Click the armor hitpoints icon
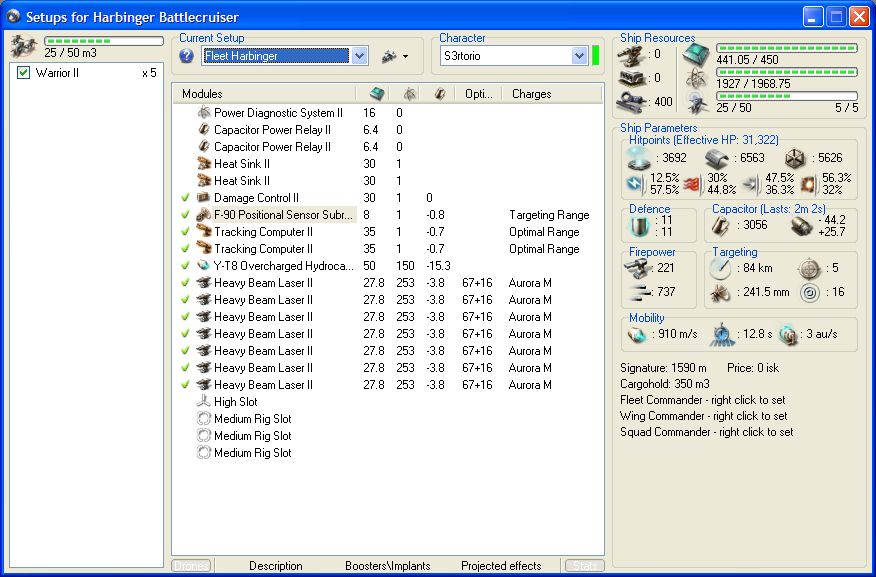This screenshot has width=876, height=577. 715,157
